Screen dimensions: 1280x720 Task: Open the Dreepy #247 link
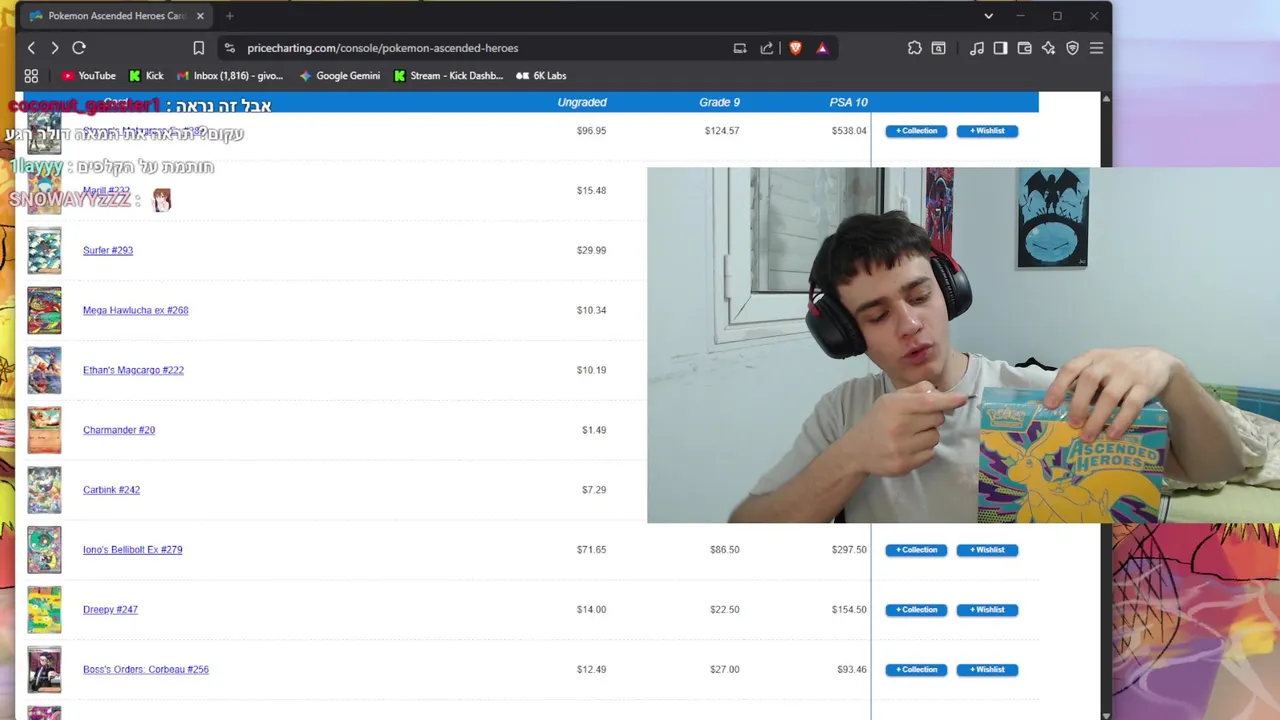tap(110, 610)
